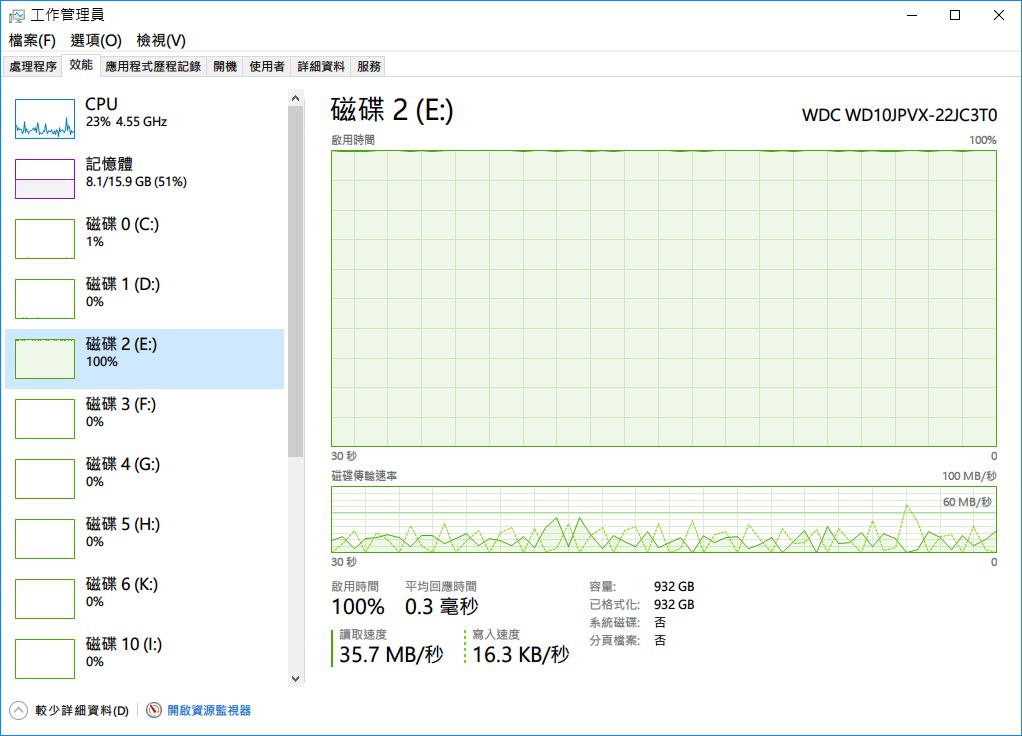Switch to the 使用者 tab
Screen dimensions: 1022x736
tap(267, 66)
